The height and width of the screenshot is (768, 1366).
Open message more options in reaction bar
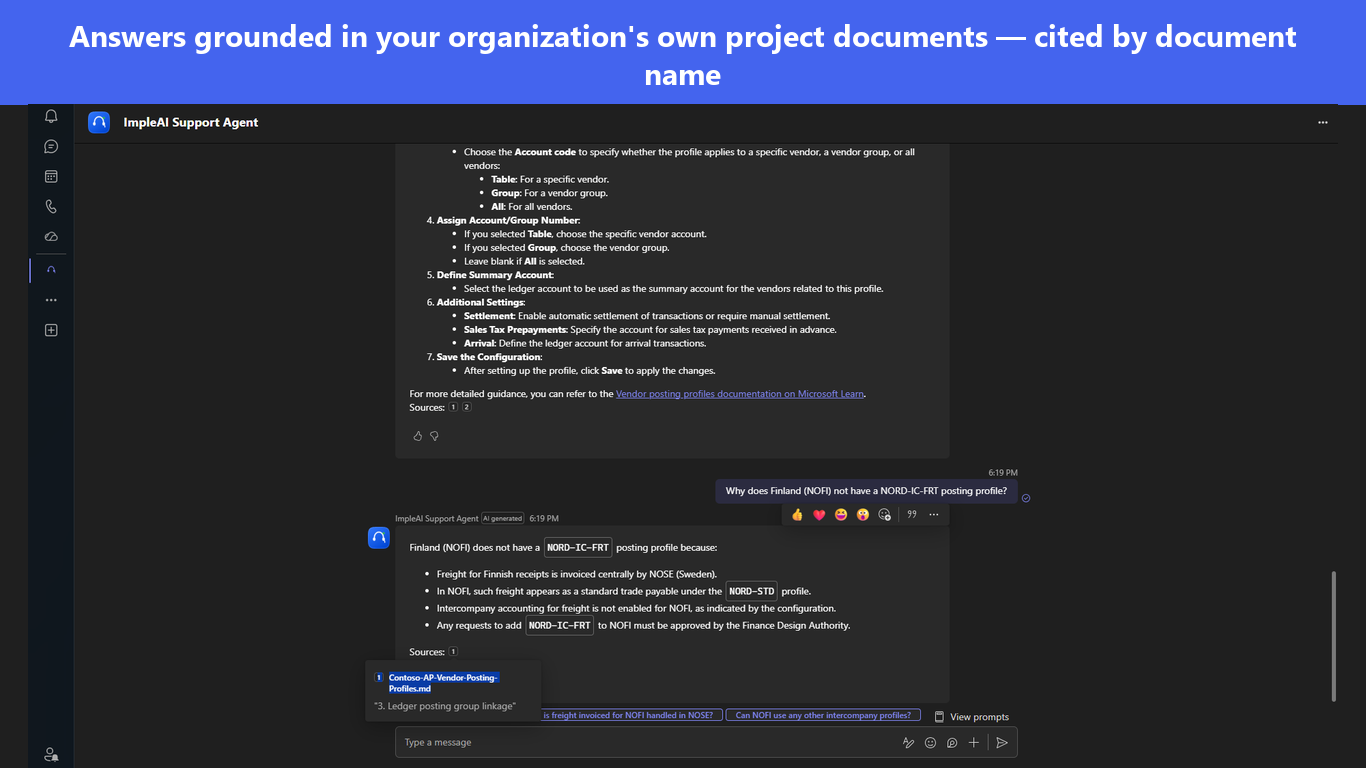[x=934, y=515]
